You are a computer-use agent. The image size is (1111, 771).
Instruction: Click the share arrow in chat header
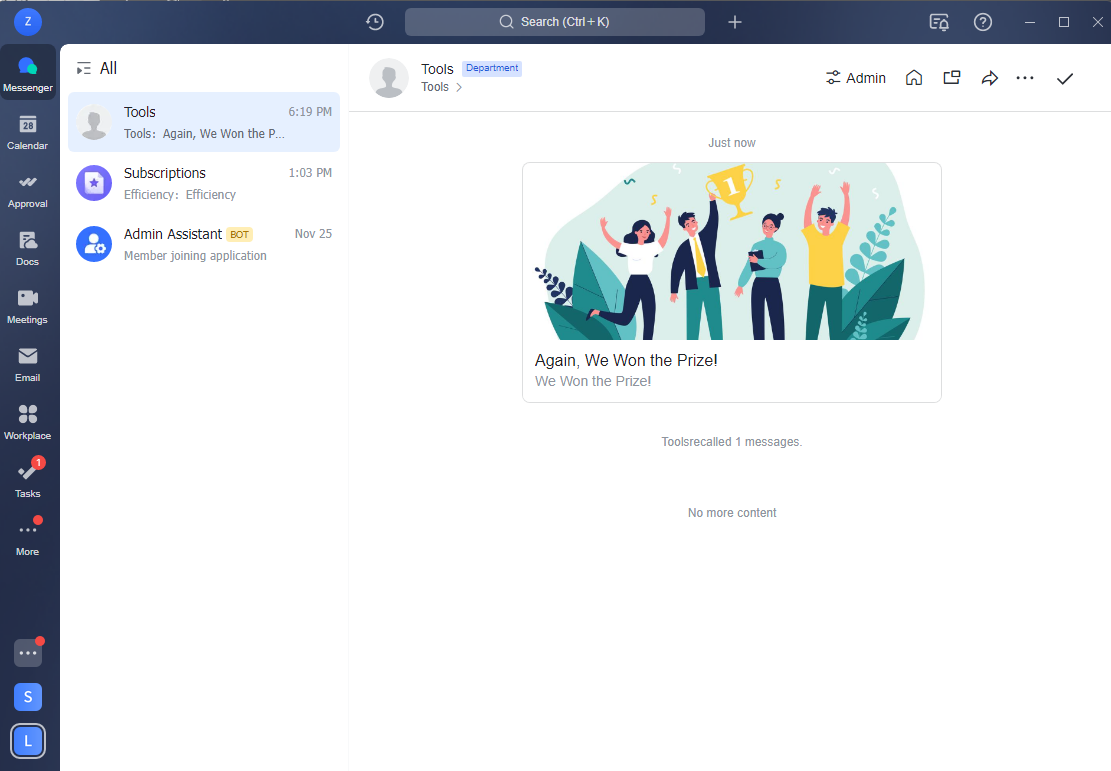(989, 78)
